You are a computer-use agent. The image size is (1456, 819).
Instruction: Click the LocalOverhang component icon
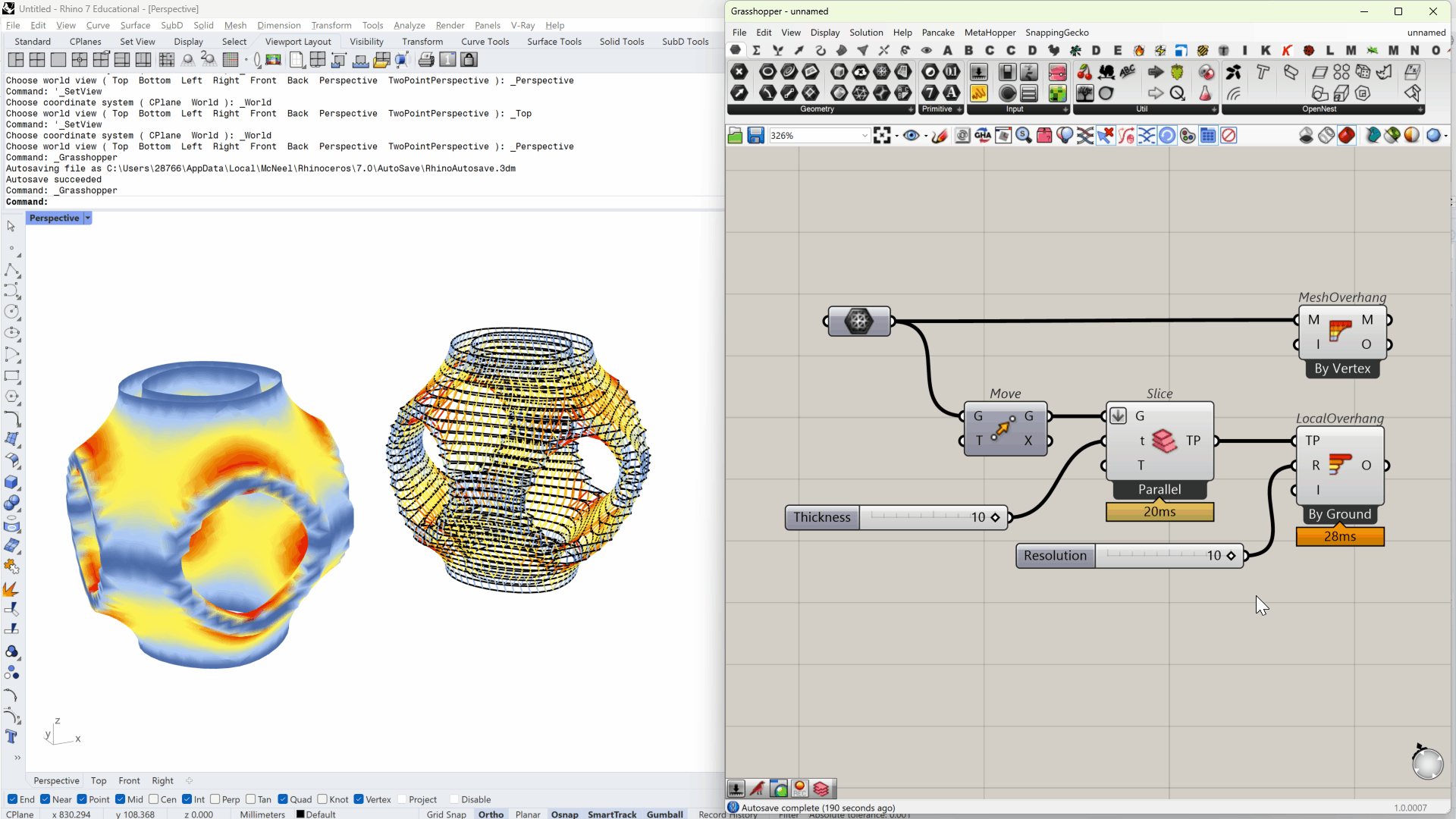[1340, 464]
